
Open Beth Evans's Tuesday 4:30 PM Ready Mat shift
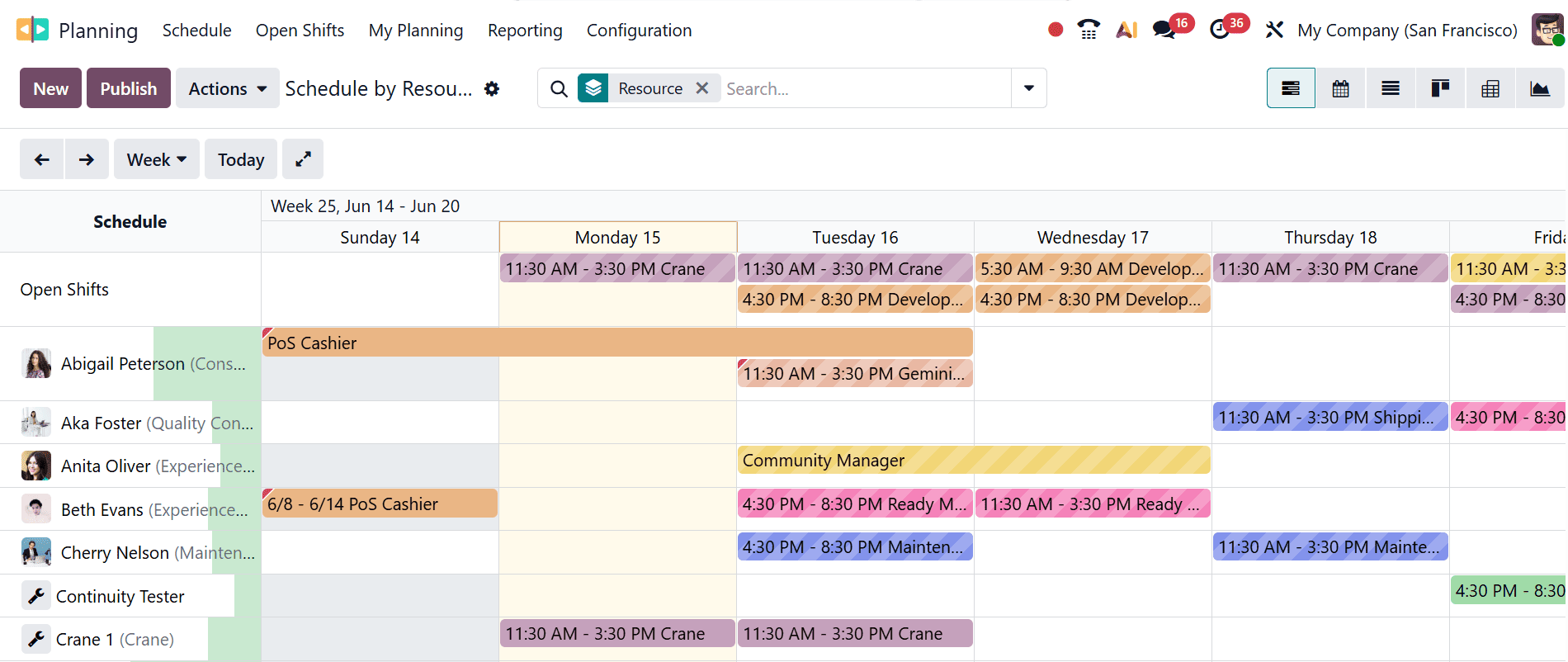[855, 504]
